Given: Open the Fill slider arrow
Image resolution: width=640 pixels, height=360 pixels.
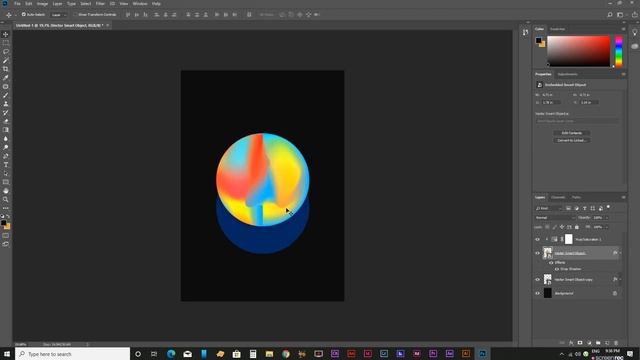Looking at the screenshot, I should click(x=607, y=227).
